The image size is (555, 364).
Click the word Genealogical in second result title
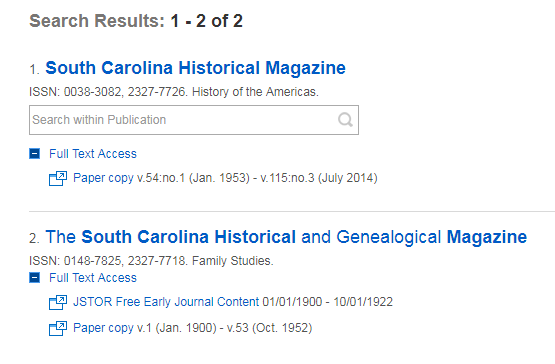coord(389,237)
